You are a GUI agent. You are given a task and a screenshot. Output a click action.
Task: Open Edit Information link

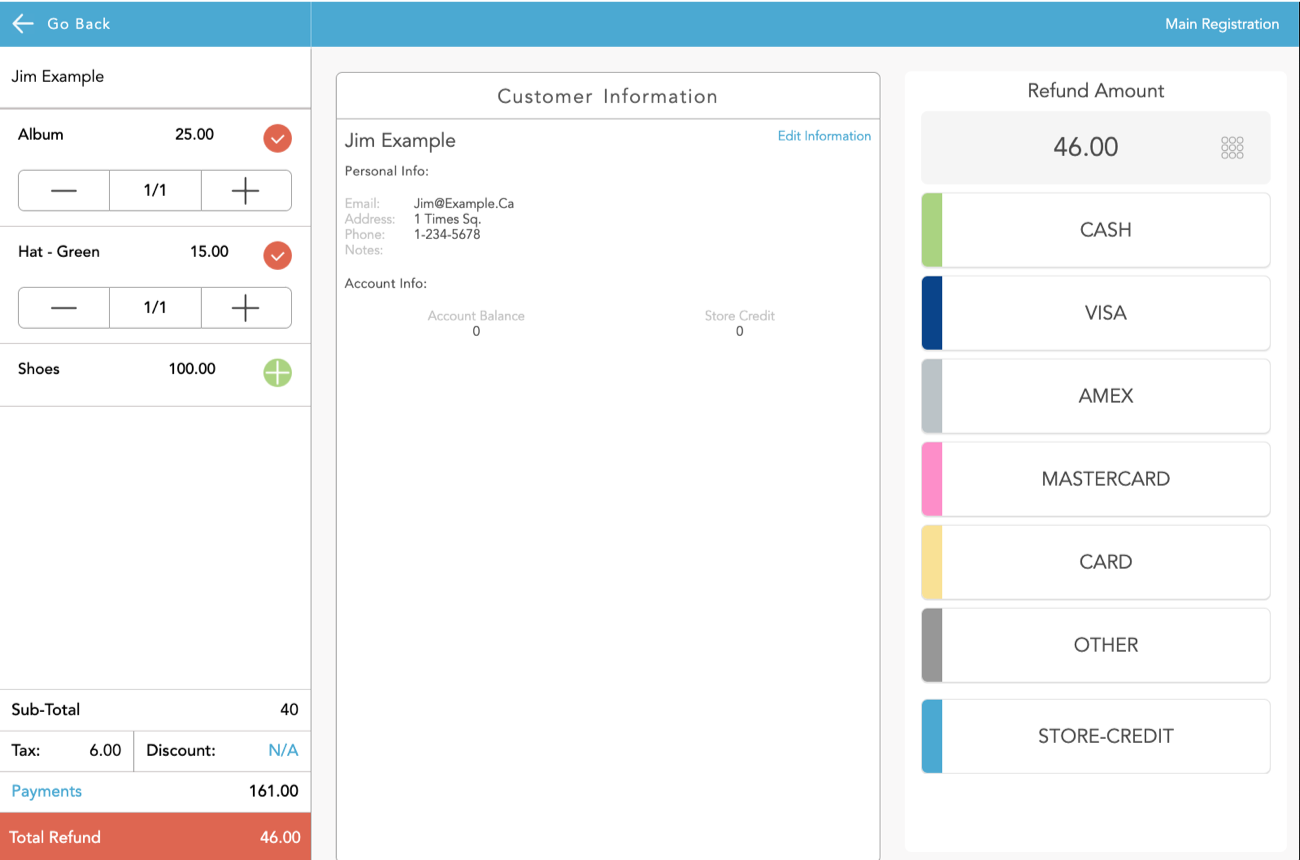(824, 136)
